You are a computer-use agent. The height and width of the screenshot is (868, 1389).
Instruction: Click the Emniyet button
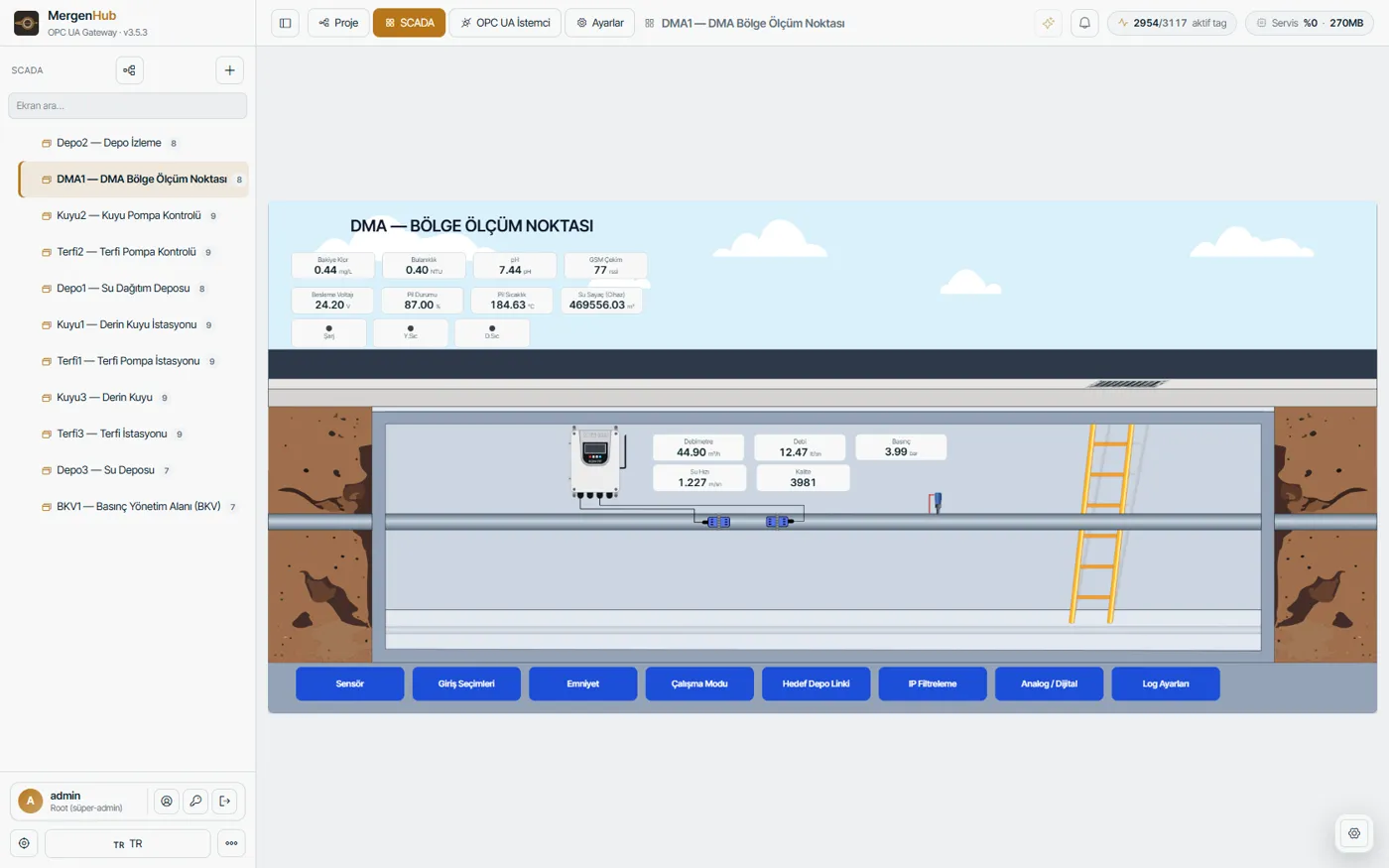click(x=583, y=683)
